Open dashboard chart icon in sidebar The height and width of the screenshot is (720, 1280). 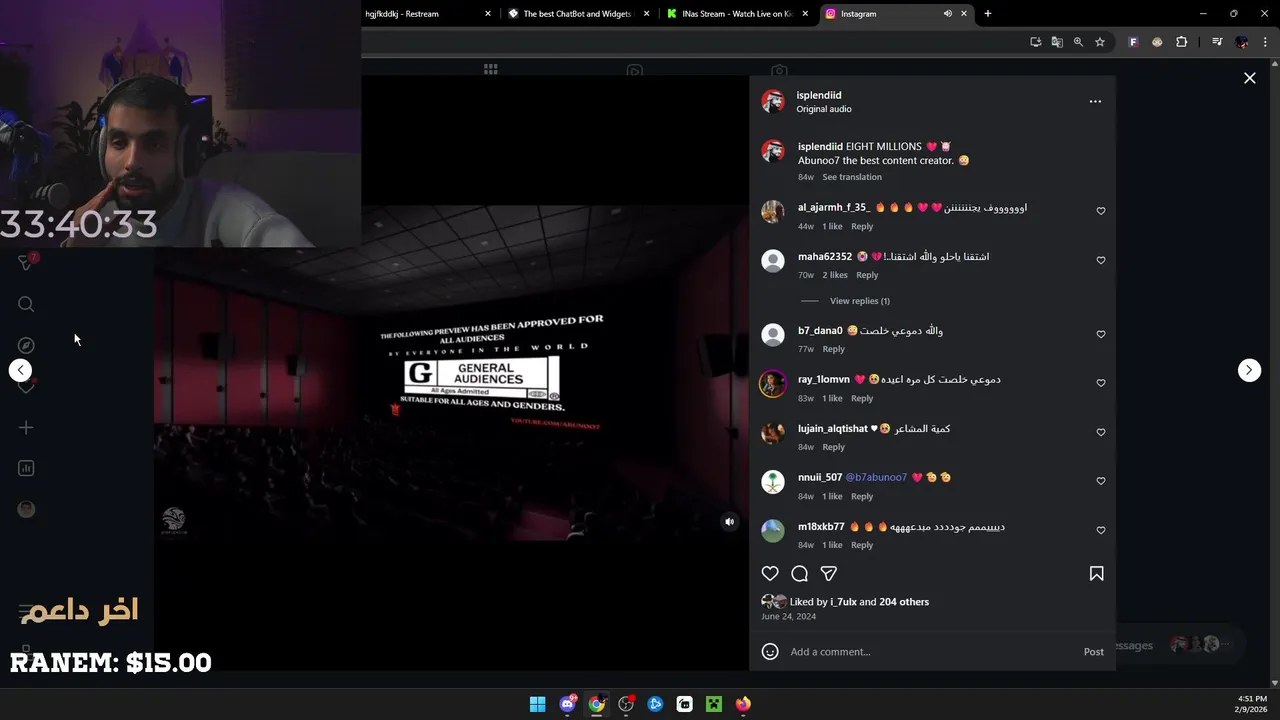point(26,468)
